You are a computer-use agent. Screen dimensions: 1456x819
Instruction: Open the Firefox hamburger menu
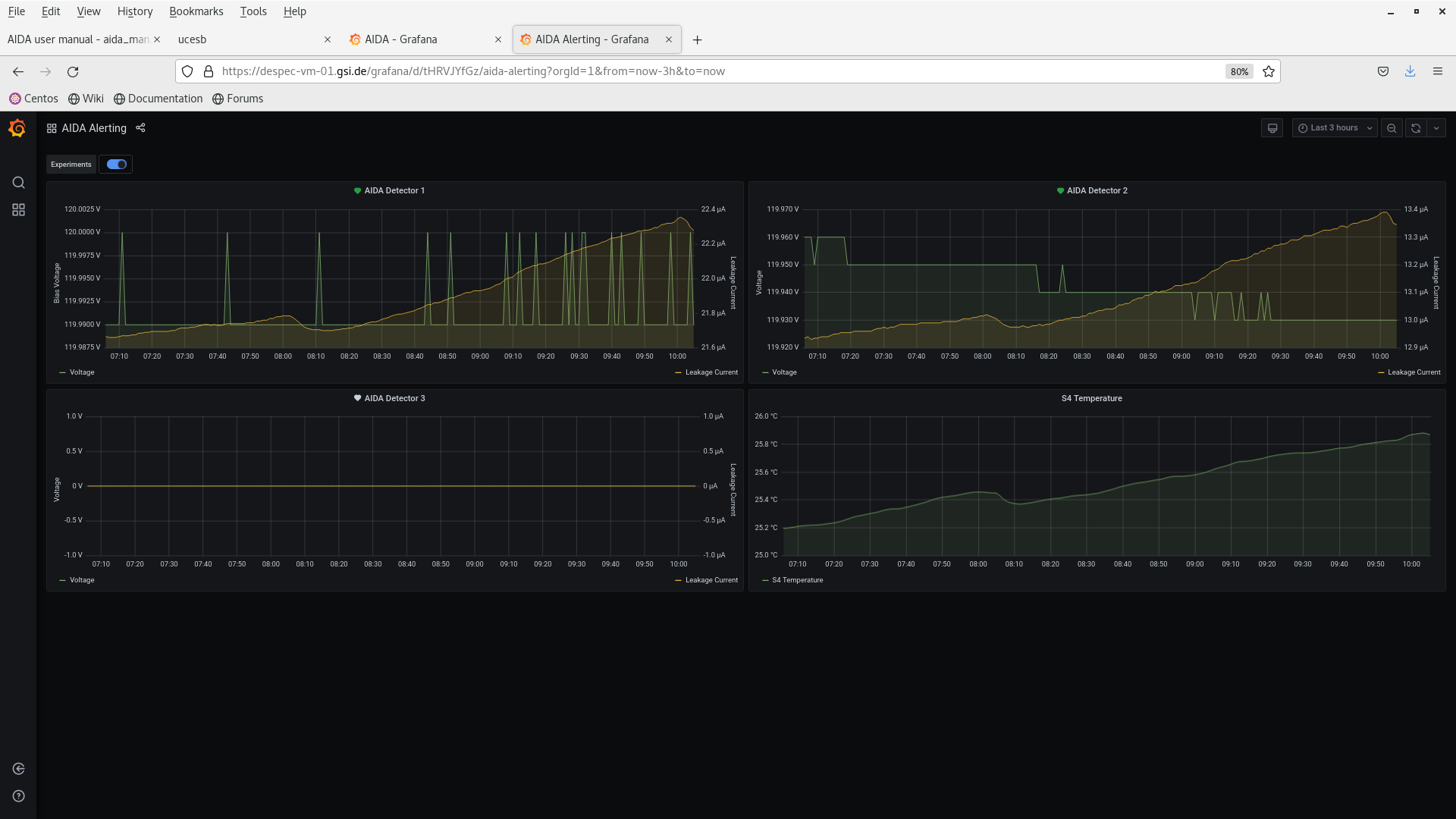1438,71
